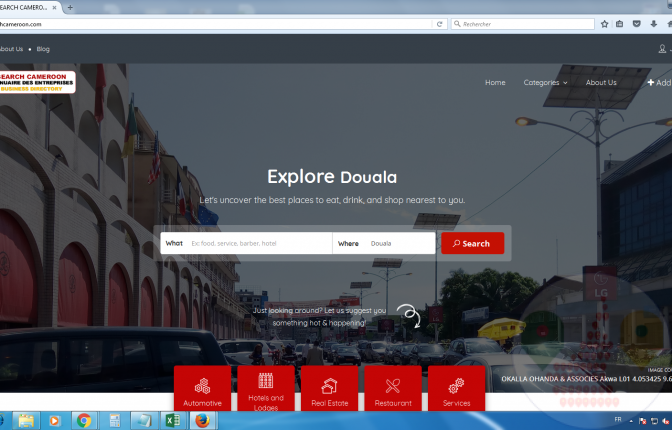Click the Search Cameroon logo
Screen dimensions: 672x430
click(x=37, y=82)
